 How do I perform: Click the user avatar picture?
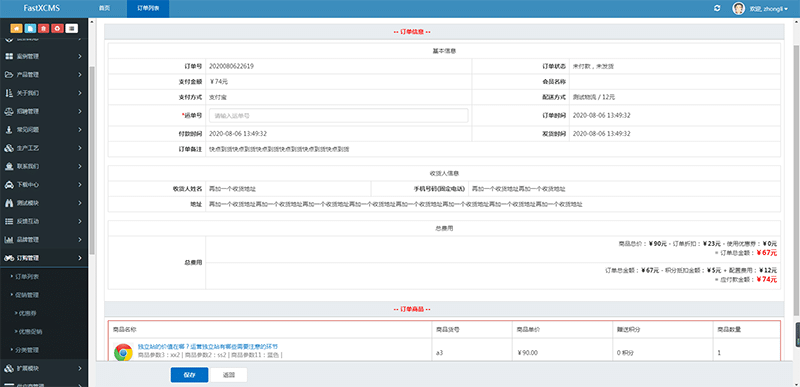(738, 9)
